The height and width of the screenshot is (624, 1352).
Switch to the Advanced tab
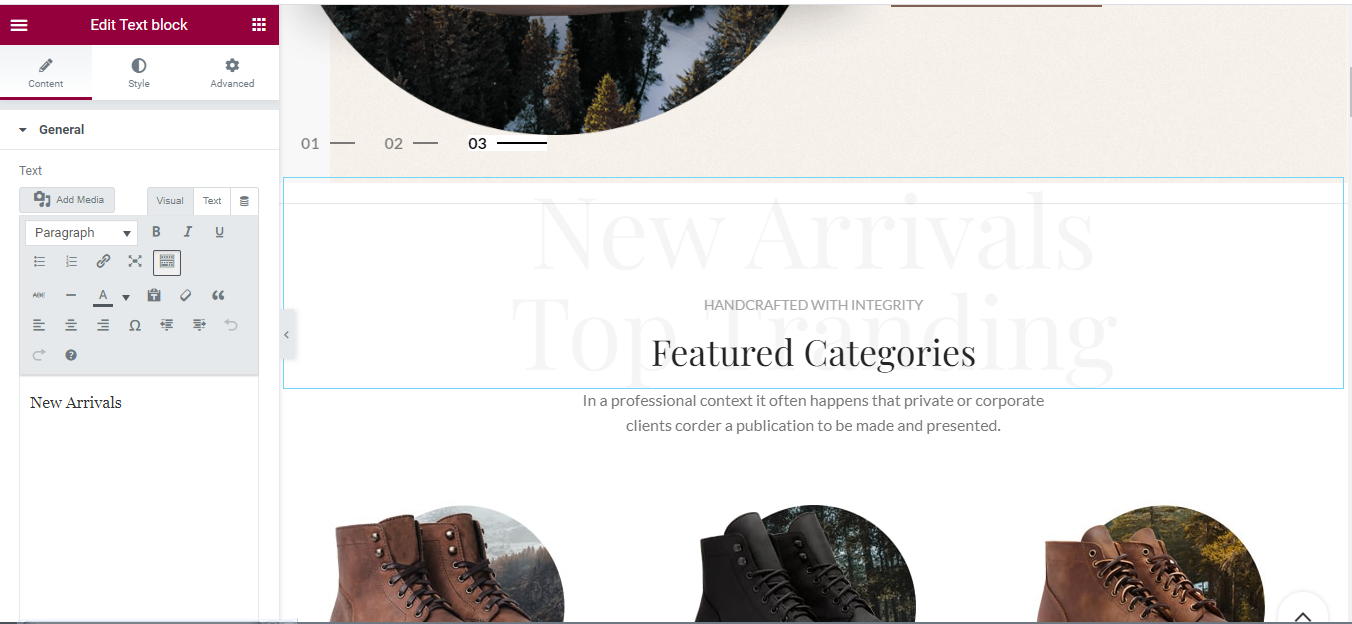point(232,73)
